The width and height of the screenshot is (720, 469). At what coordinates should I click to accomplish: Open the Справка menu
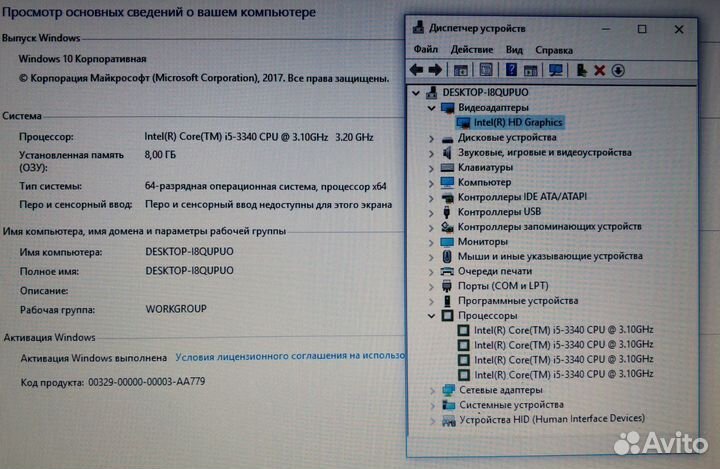tap(554, 50)
